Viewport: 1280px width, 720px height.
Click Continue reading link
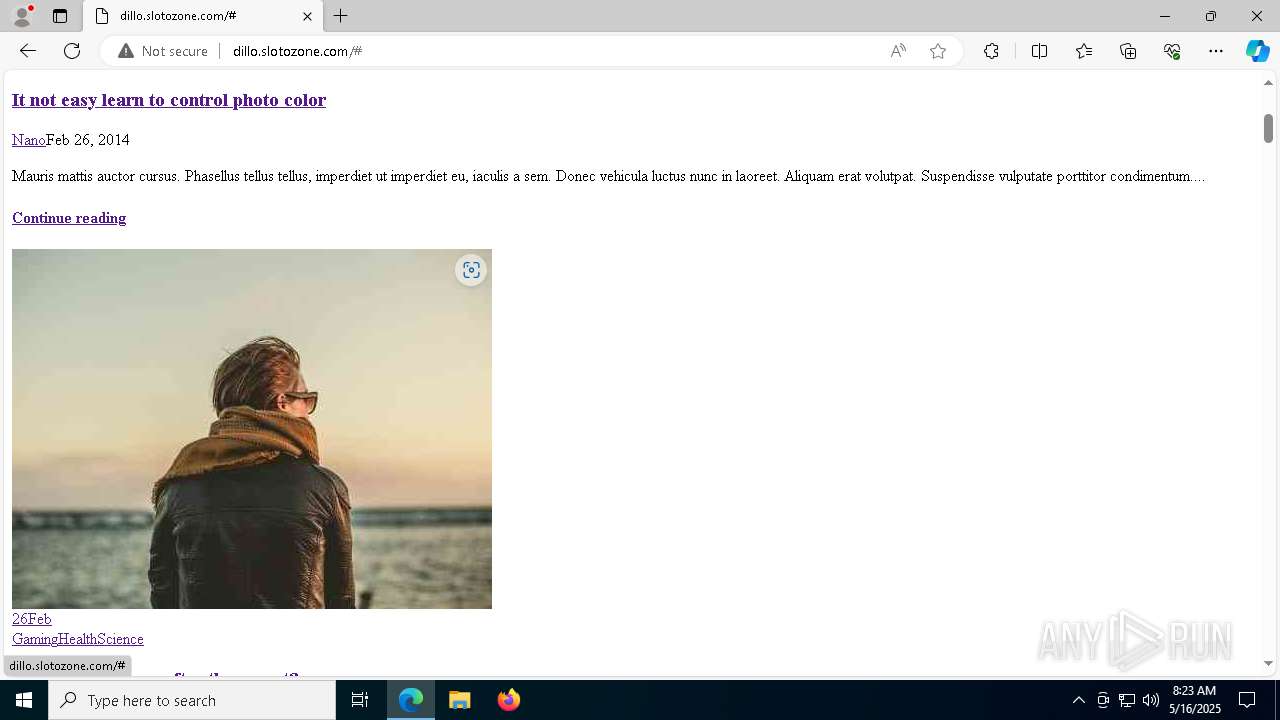69,218
